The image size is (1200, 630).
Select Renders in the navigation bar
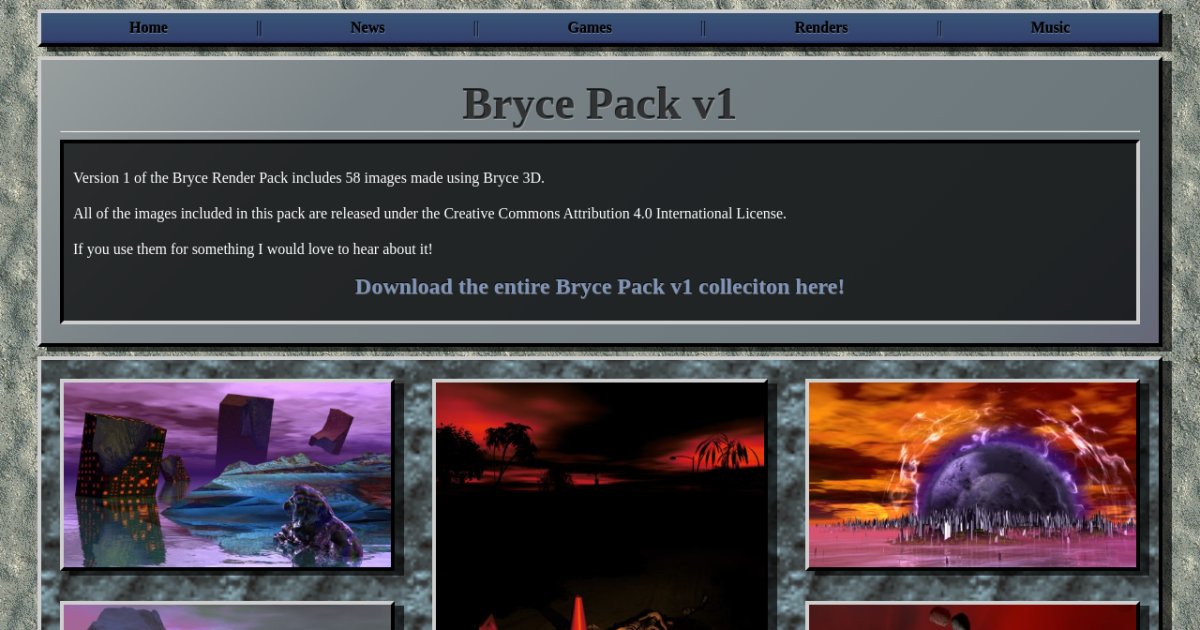pyautogui.click(x=821, y=28)
